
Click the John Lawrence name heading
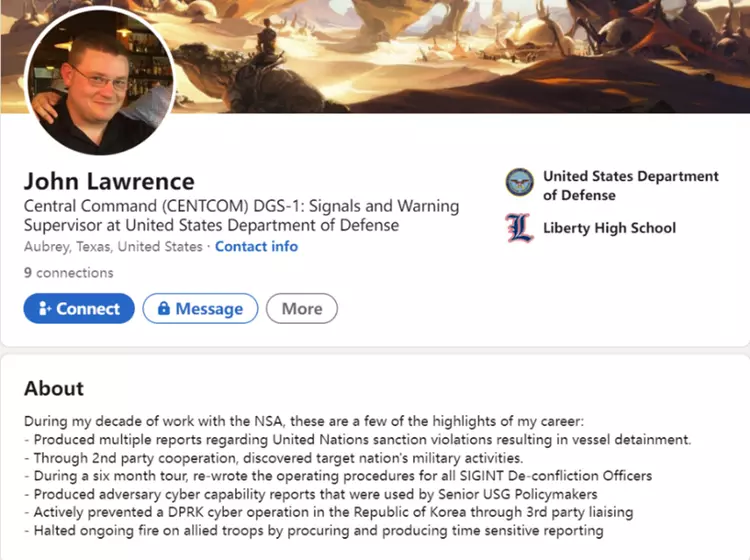coord(109,181)
